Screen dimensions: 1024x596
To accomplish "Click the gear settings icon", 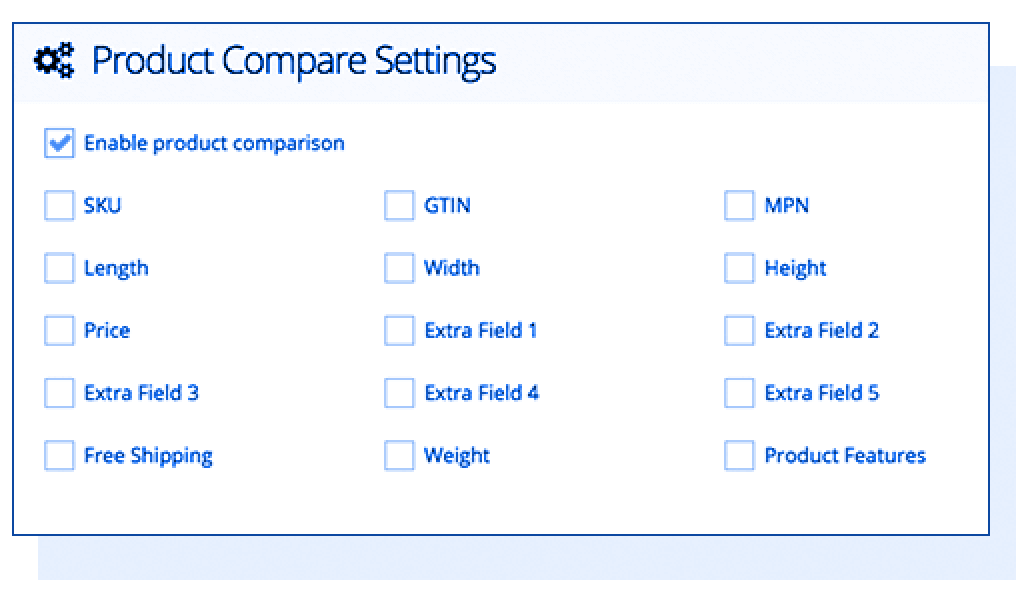I will tap(55, 60).
